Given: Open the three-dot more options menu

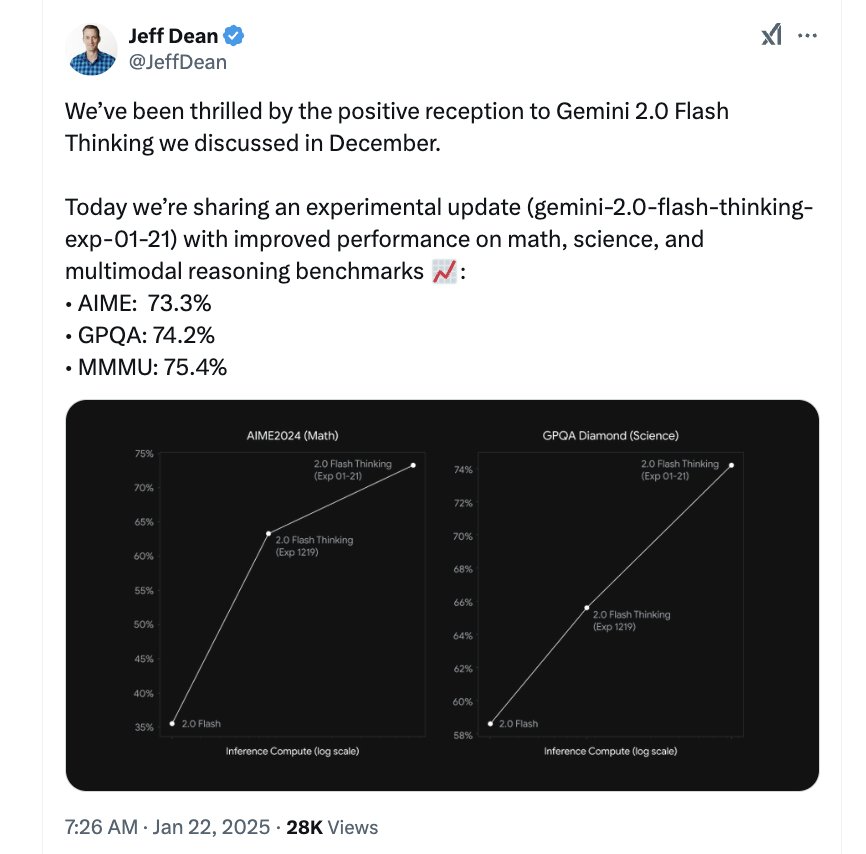Looking at the screenshot, I should click(807, 36).
